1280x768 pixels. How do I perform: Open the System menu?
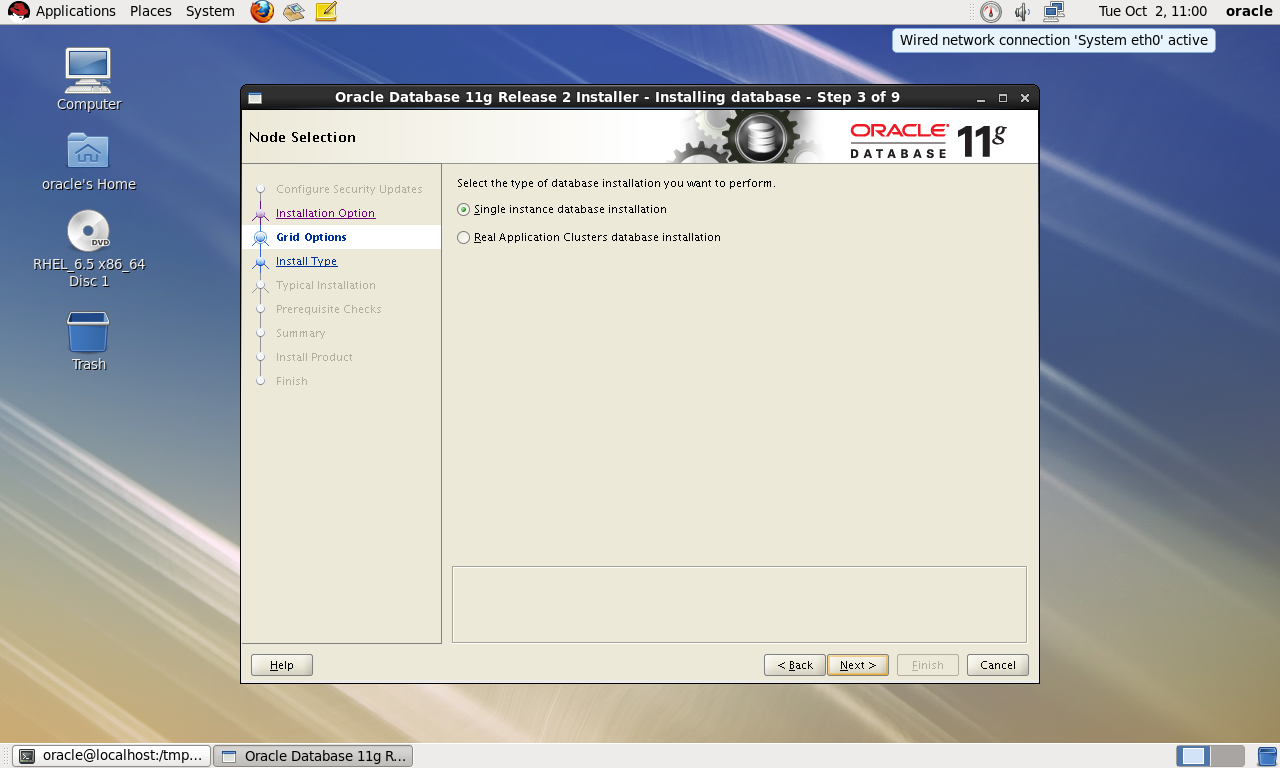click(x=210, y=11)
